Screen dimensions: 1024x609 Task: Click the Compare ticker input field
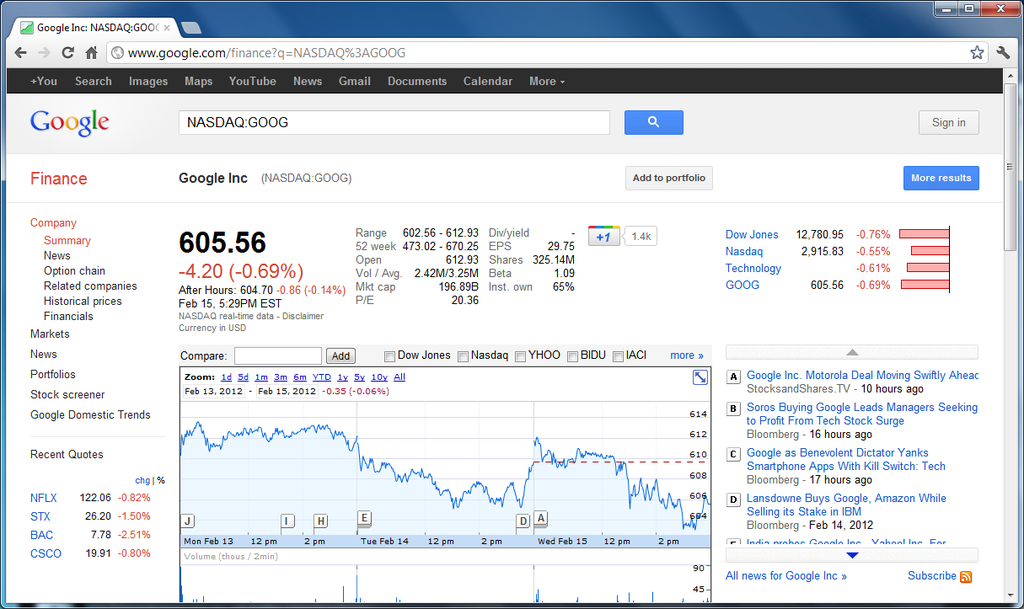277,356
